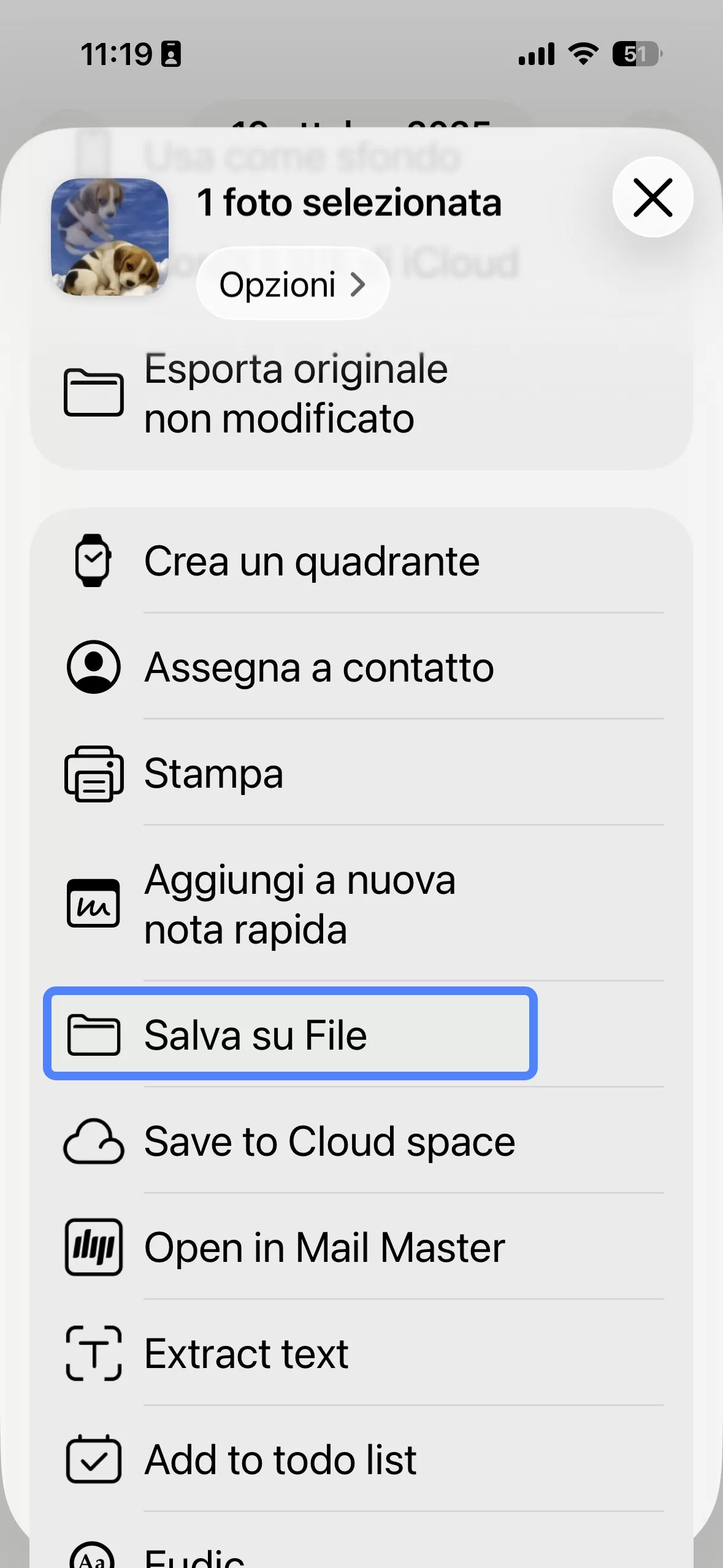Screen dimensions: 723x1568
Task: Tap Esporta originale non modificato
Action: click(297, 393)
